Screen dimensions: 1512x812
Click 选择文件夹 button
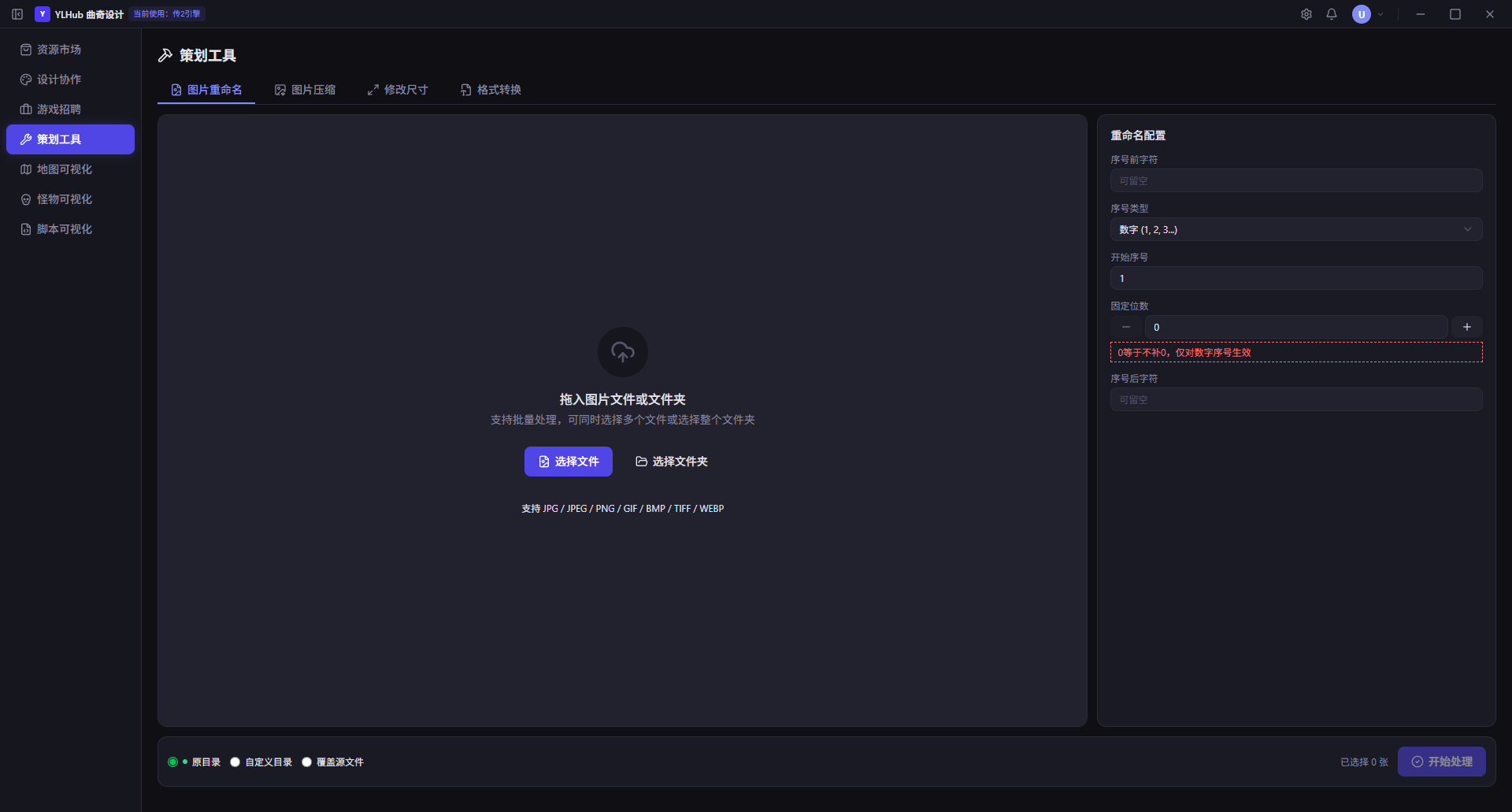[x=672, y=462]
